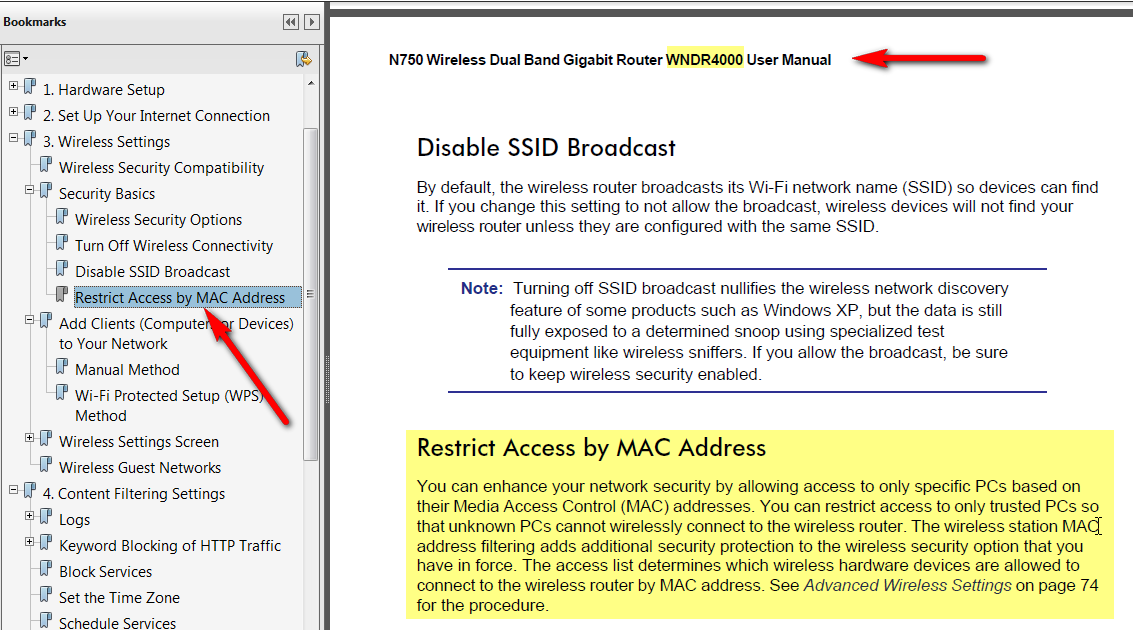
Task: Click bookmark icon beside Disable SSID Broadcast
Action: pyautogui.click(x=62, y=268)
